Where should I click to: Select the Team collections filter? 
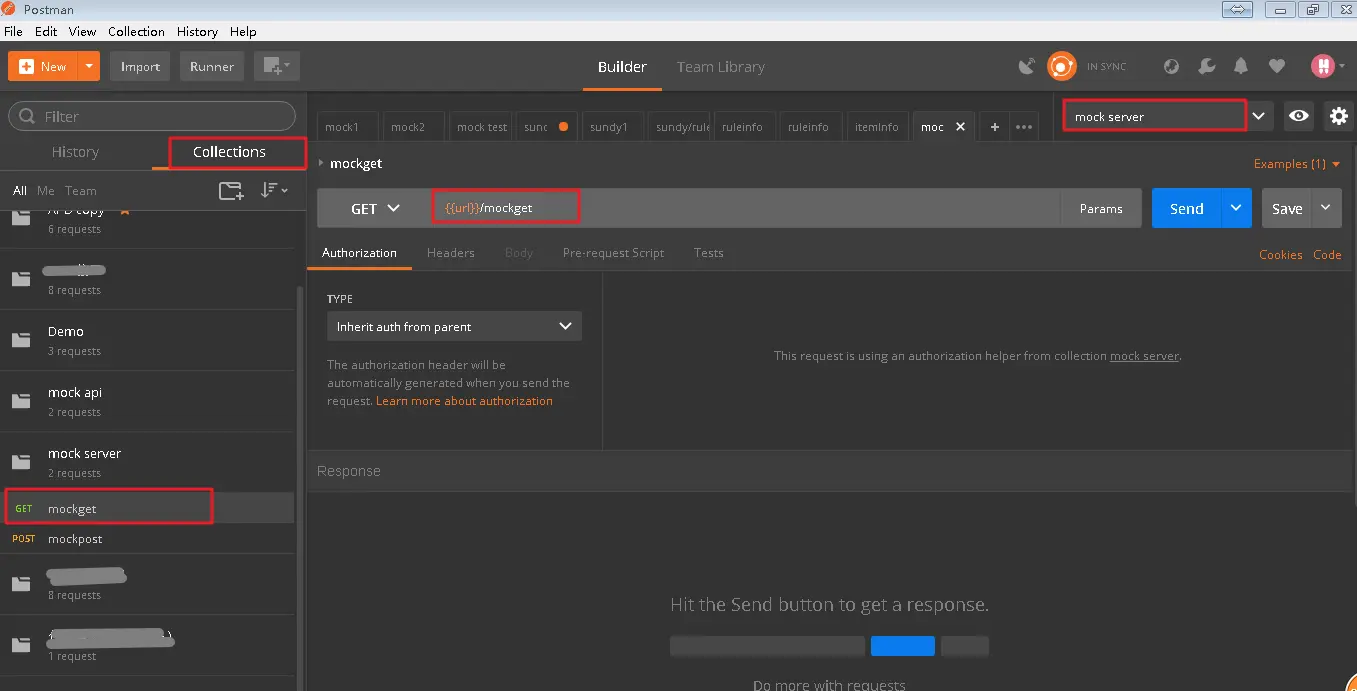[81, 191]
